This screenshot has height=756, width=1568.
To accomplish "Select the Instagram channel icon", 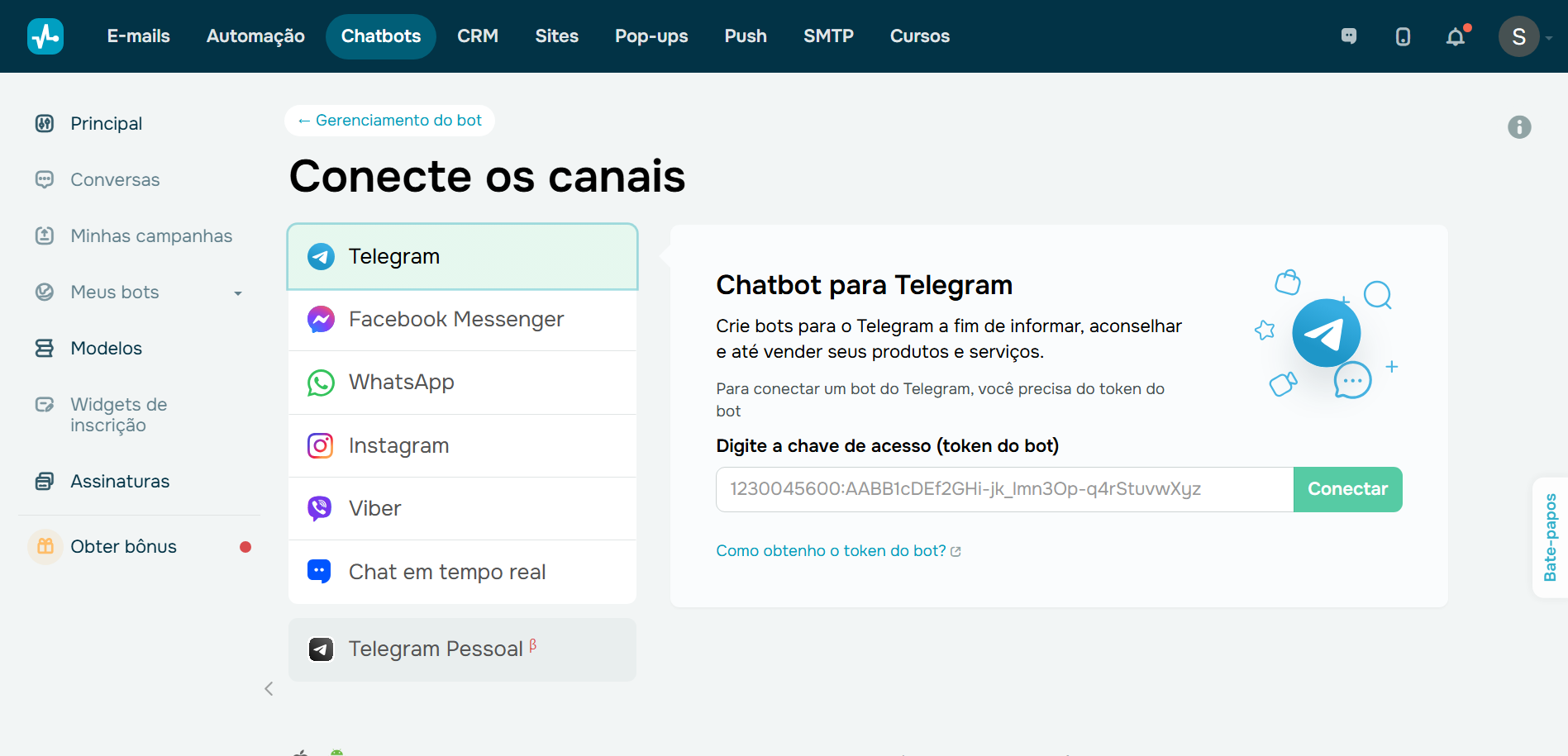I will click(x=320, y=445).
